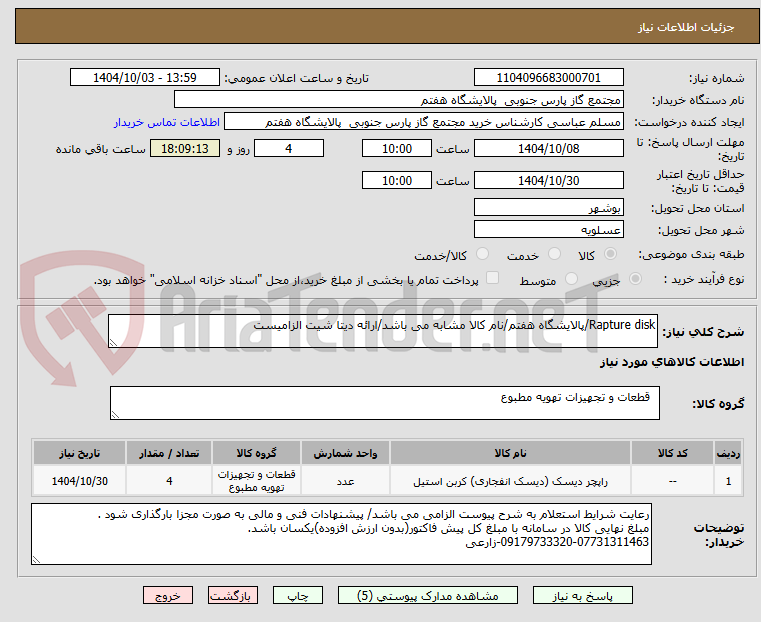Click the ایجاد کننده درخواست field
This screenshot has width=761, height=622.
(423, 122)
